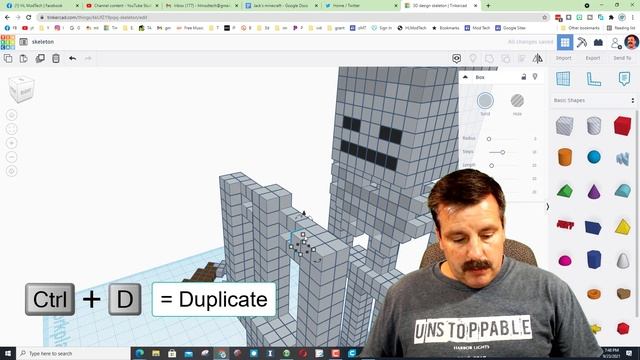Adjust the Radius slider
Viewport: 640px width, 360px height.
[x=489, y=139]
